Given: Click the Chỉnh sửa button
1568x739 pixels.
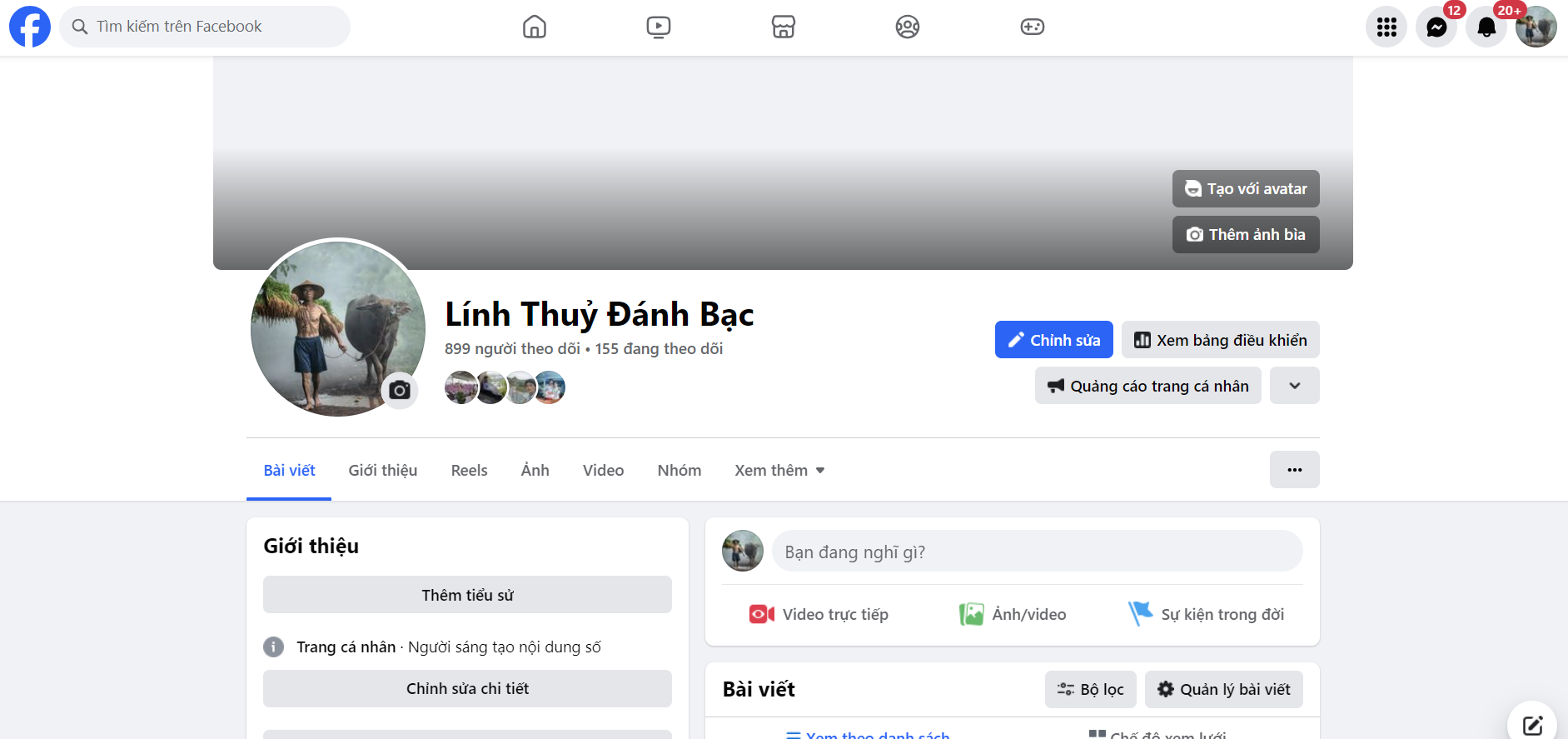Looking at the screenshot, I should [1054, 340].
